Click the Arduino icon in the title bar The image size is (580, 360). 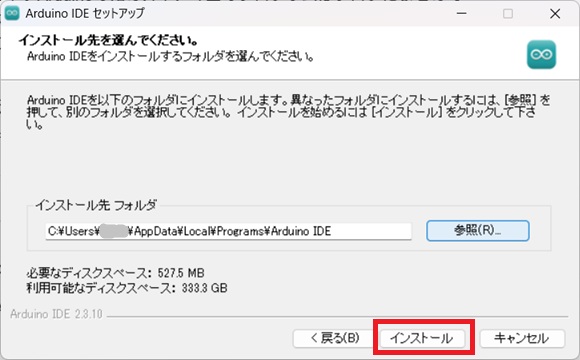12,13
